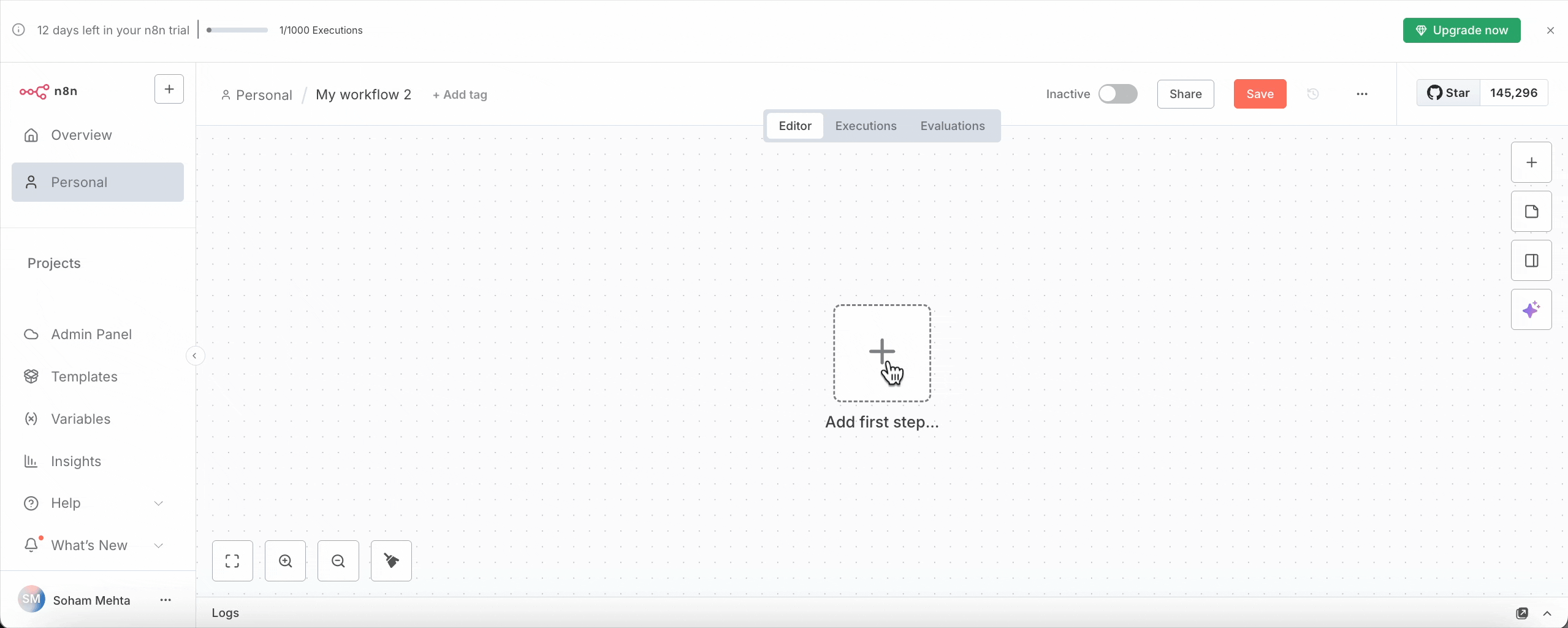
Task: Open workflow history with the clock icon
Action: click(1314, 94)
